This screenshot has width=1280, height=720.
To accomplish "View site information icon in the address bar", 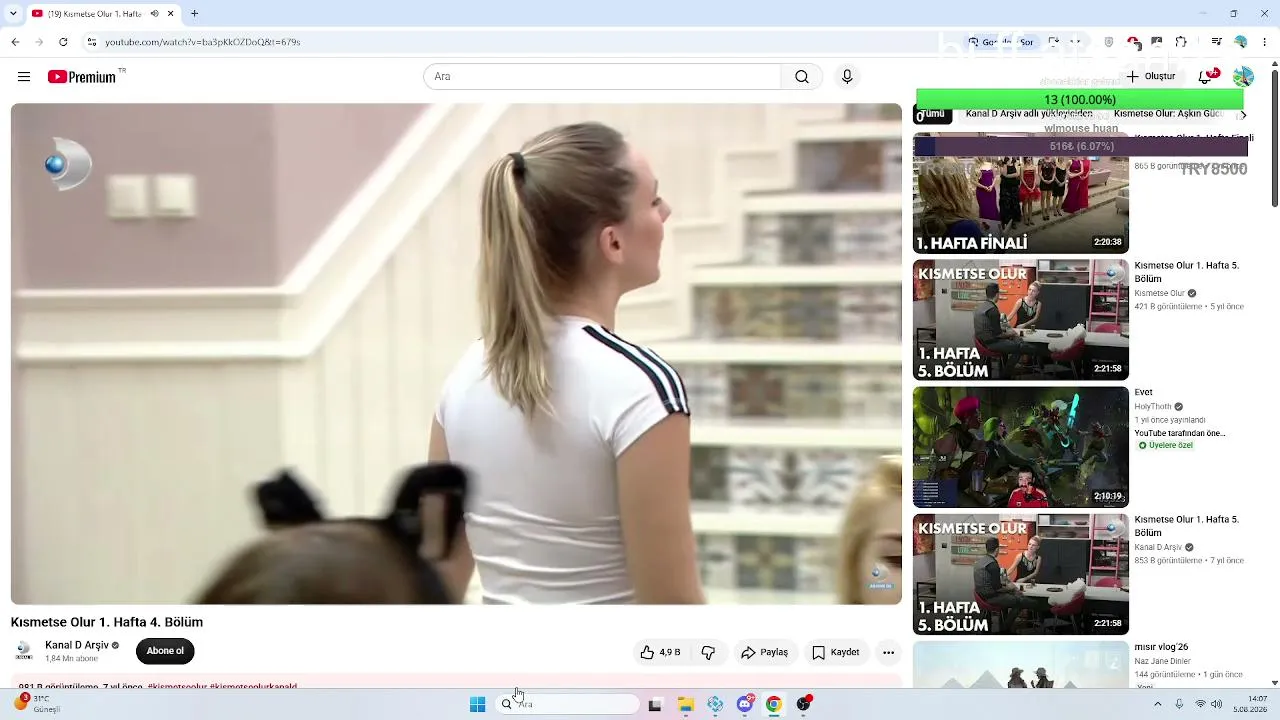I will (x=92, y=42).
